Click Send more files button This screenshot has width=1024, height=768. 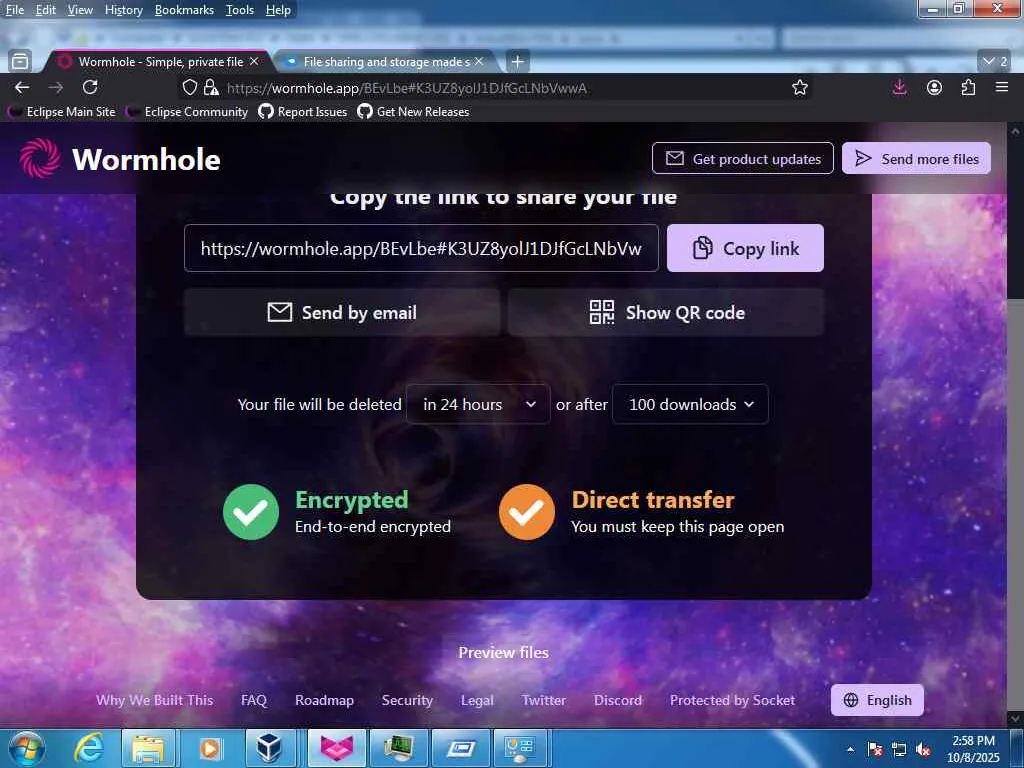point(916,159)
